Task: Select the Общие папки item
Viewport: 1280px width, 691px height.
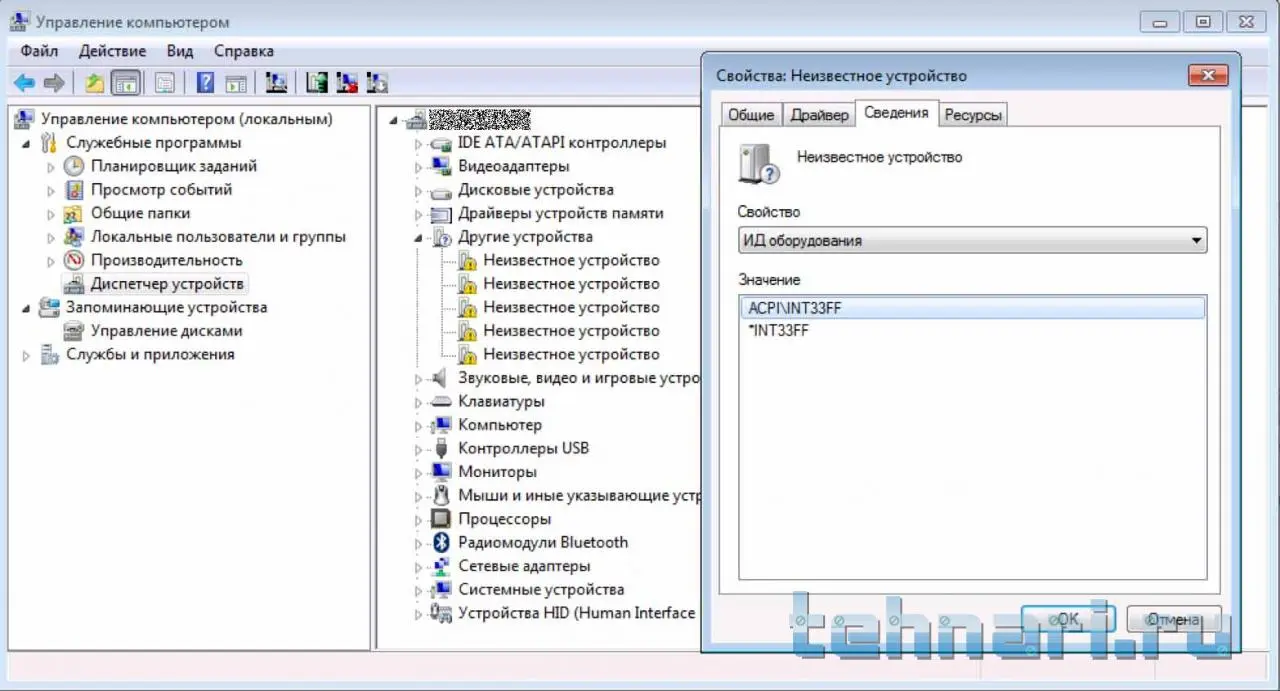Action: (140, 213)
